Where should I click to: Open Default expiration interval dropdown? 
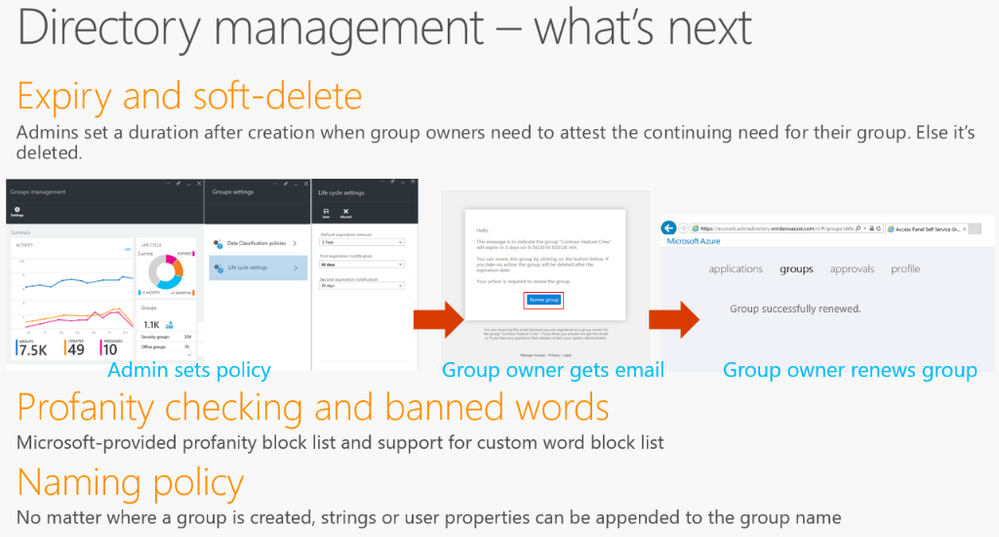(362, 242)
